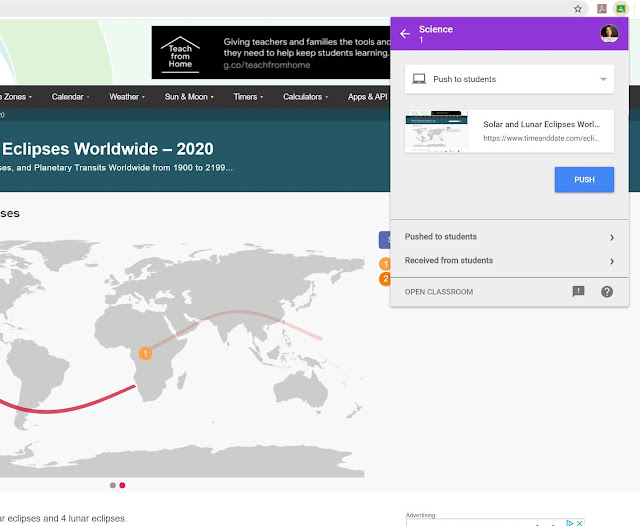Click the blue PUSH button
This screenshot has width=640, height=526.
pos(584,180)
